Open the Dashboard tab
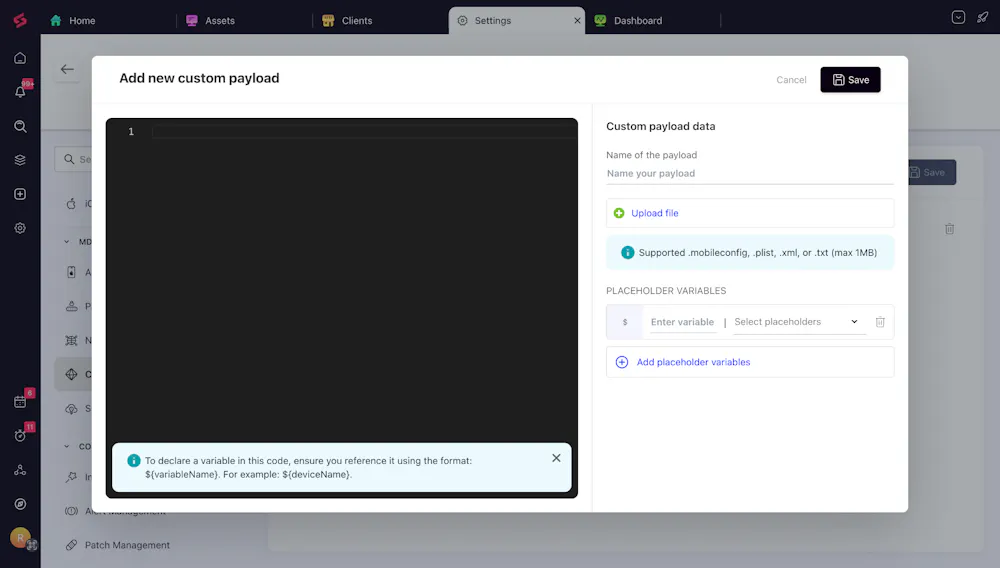 [x=629, y=20]
